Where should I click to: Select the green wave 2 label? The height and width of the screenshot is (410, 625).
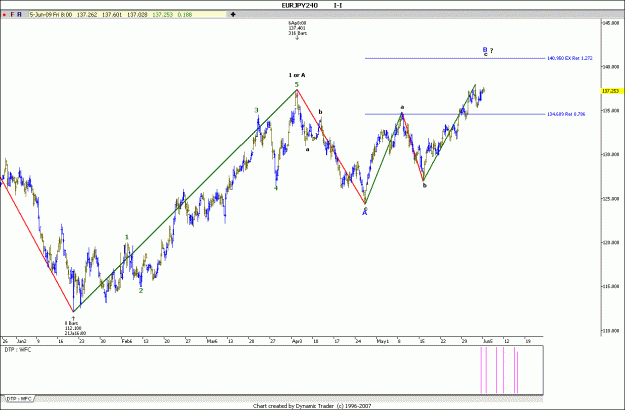tap(141, 291)
